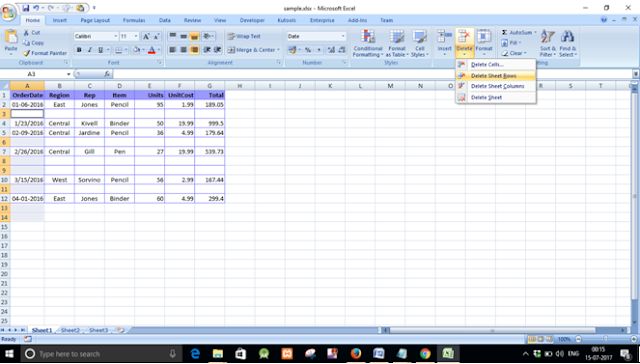Click the taskbar search box

click(101, 354)
